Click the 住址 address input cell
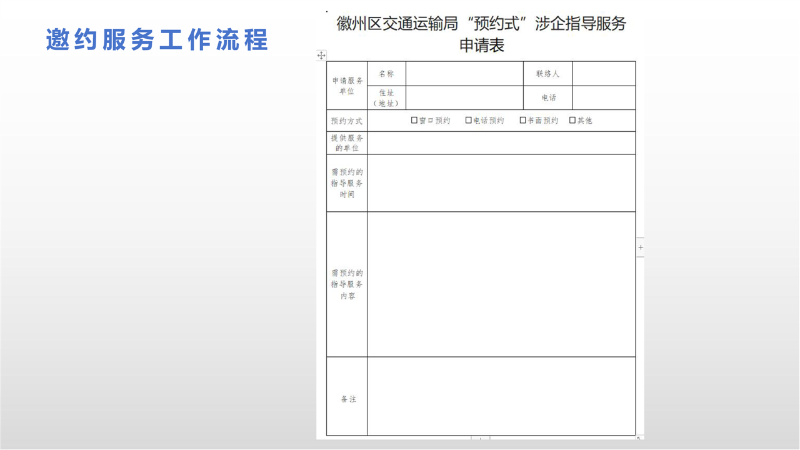The height and width of the screenshot is (450, 800). (x=463, y=97)
